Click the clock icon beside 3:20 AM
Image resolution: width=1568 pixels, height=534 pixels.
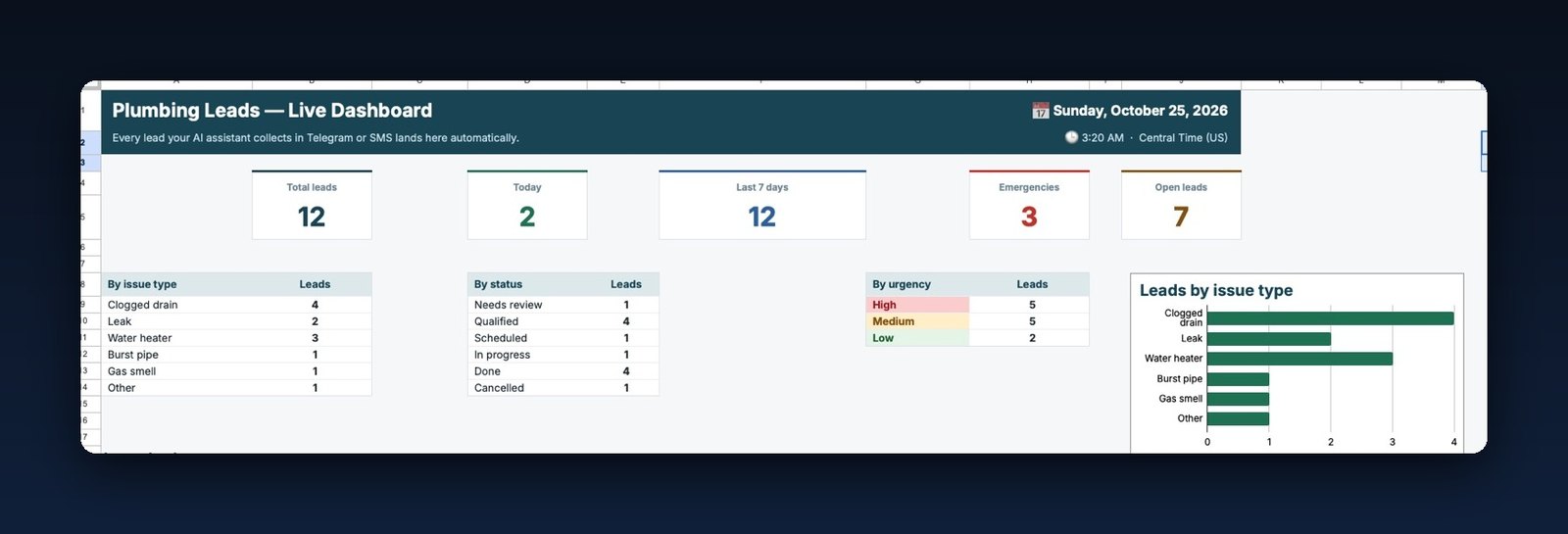click(x=1071, y=137)
